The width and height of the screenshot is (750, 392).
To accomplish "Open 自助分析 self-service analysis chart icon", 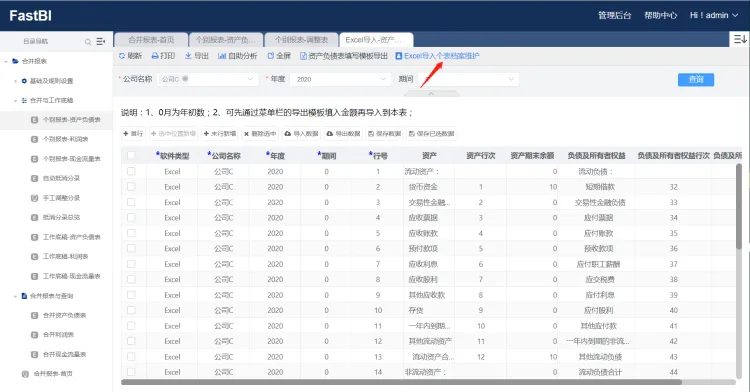I will pos(222,56).
